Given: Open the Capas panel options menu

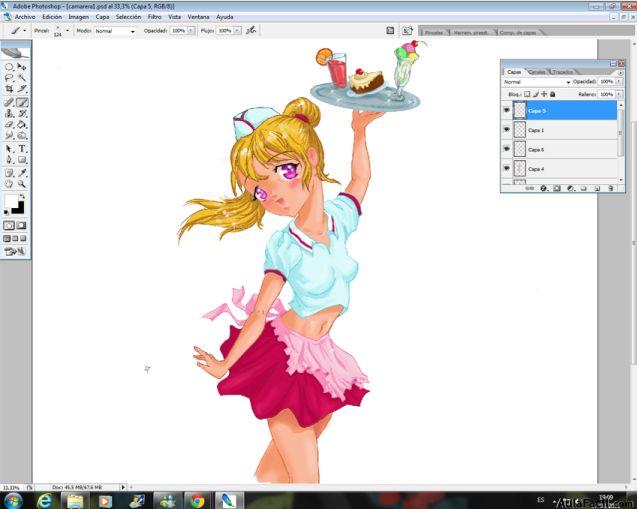Looking at the screenshot, I should [x=620, y=72].
